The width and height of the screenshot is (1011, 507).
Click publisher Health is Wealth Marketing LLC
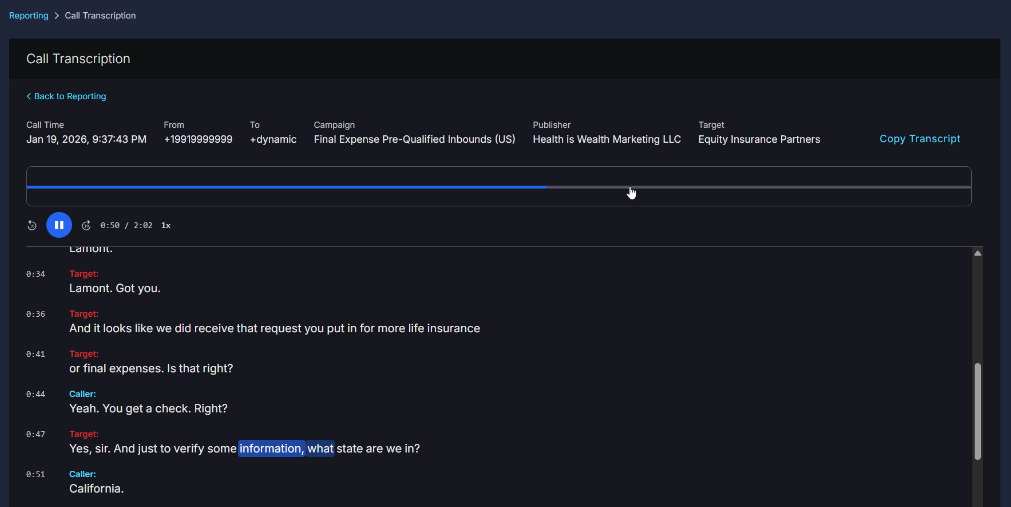click(x=607, y=139)
